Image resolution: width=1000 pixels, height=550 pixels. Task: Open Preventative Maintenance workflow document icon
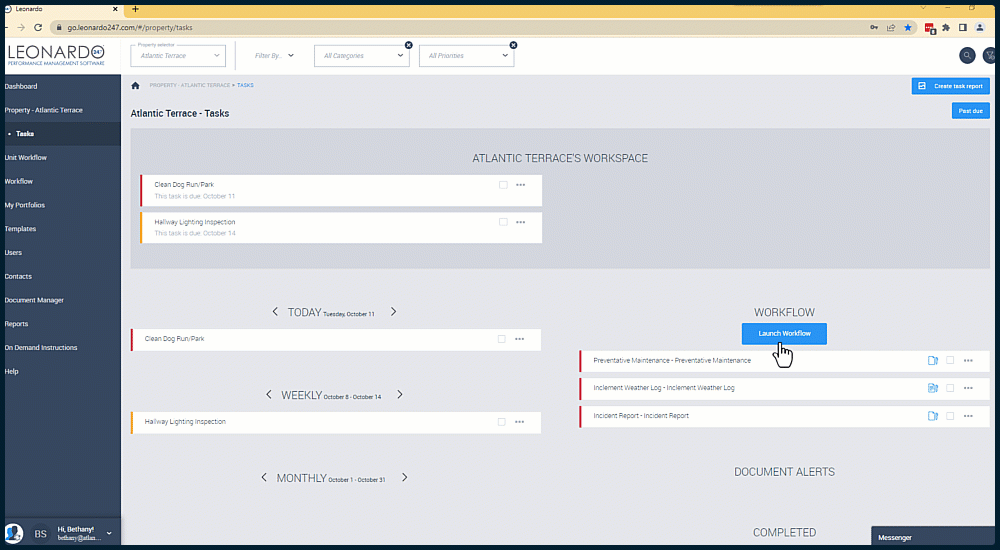932,360
